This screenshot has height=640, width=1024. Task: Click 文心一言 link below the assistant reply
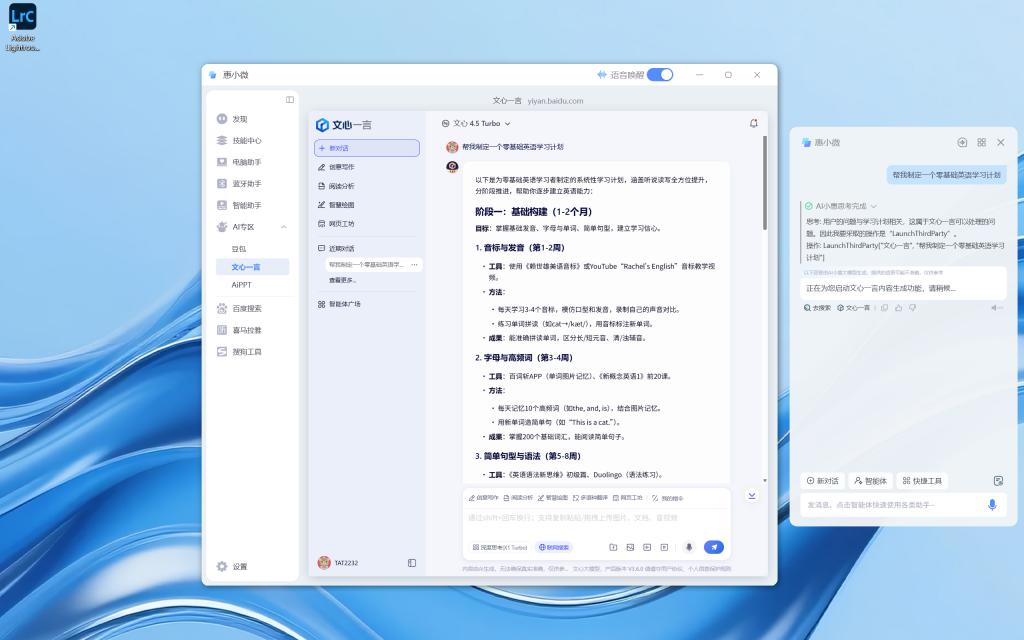coord(854,308)
